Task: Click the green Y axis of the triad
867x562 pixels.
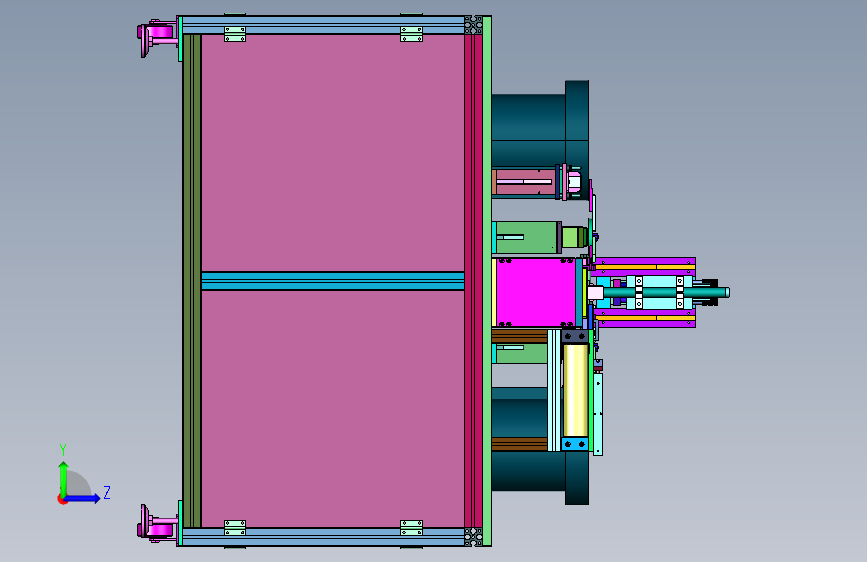Action: click(63, 478)
